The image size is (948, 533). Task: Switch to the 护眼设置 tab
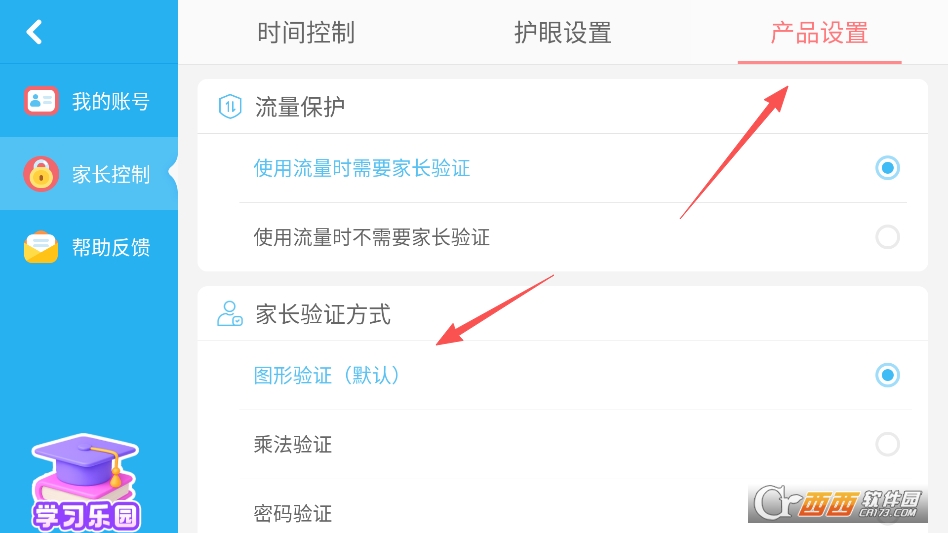563,33
